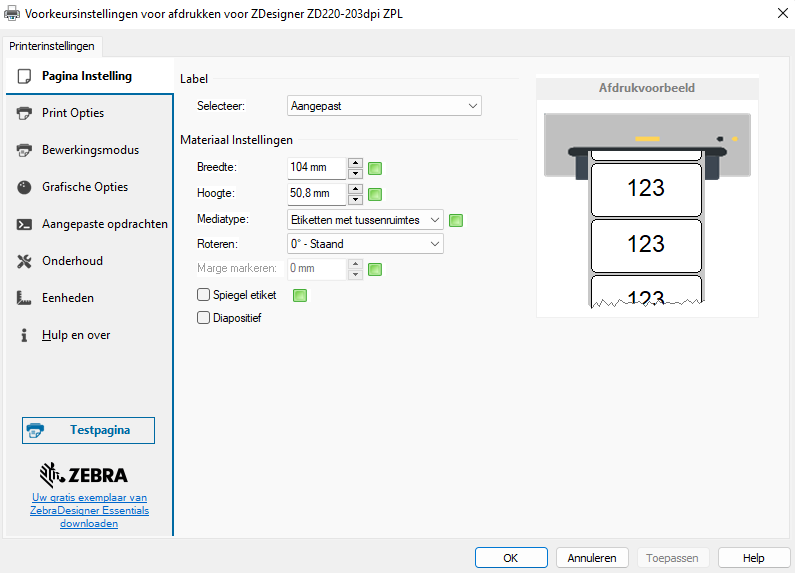Click the Aangepaste opdrachten terminal icon
This screenshot has height=573, width=795.
(24, 224)
